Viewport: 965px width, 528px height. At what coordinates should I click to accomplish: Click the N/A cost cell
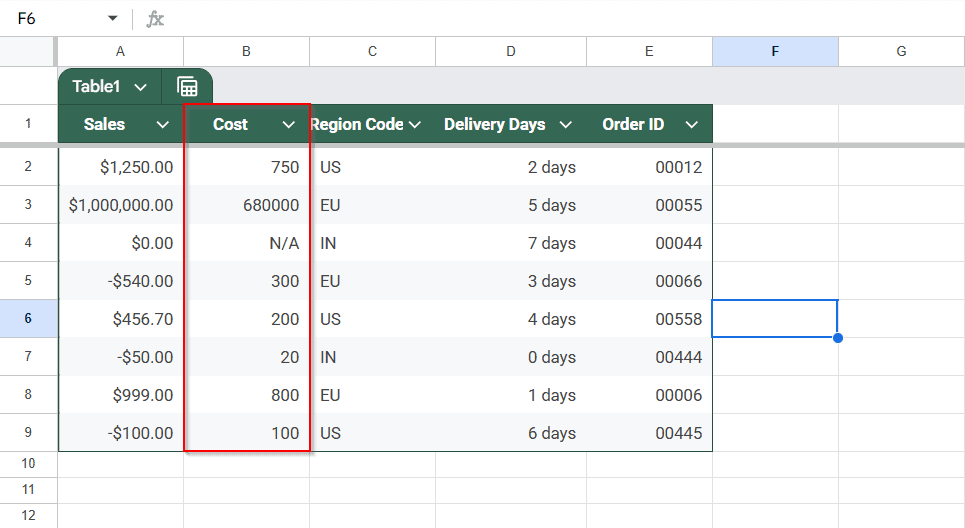(247, 243)
